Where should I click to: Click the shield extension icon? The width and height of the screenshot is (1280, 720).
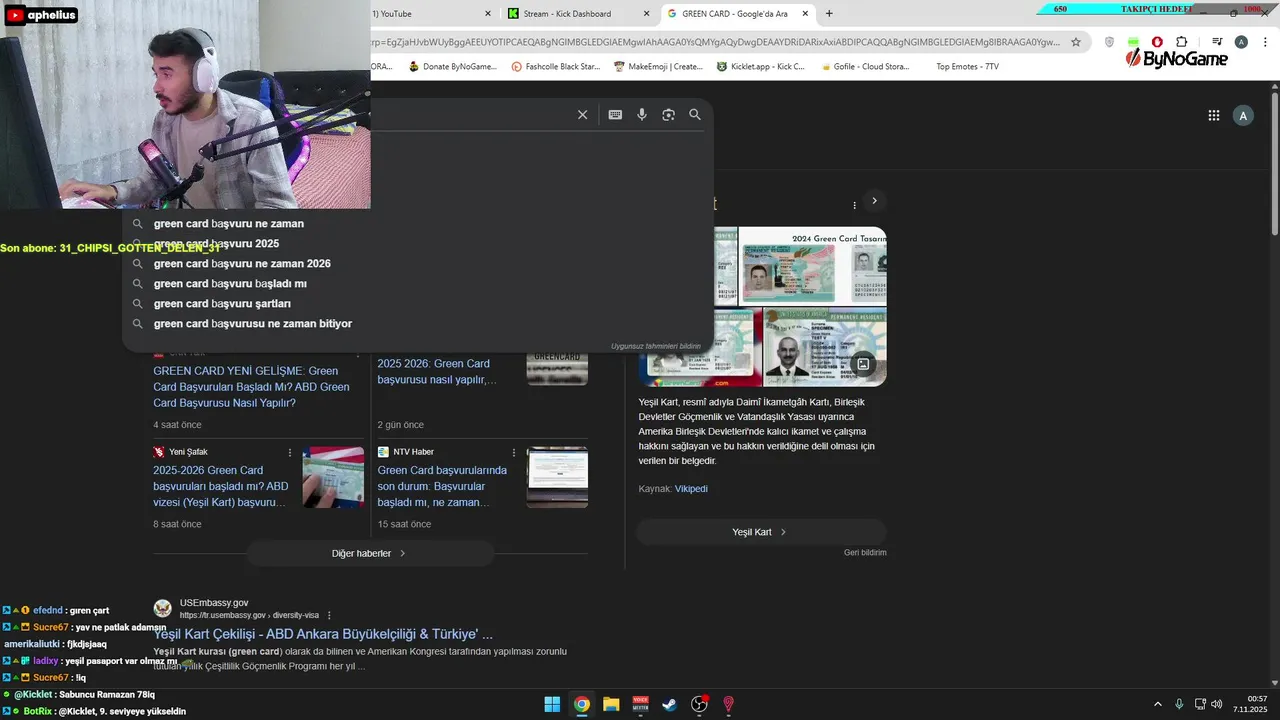[x=1109, y=42]
